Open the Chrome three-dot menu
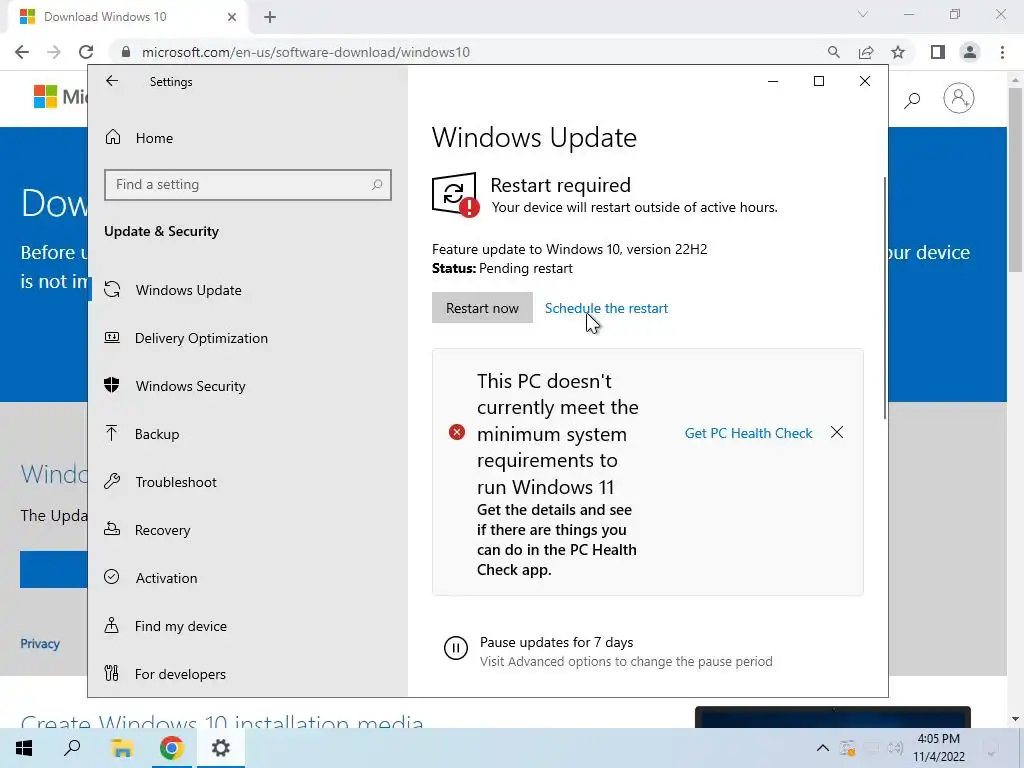The width and height of the screenshot is (1024, 768). tap(1002, 52)
